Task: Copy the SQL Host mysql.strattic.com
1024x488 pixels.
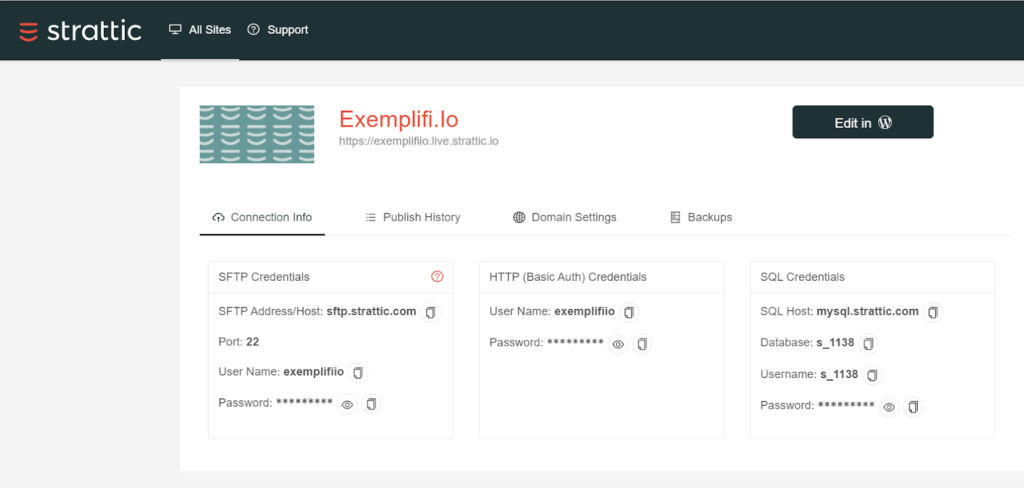Action: pyautogui.click(x=933, y=312)
